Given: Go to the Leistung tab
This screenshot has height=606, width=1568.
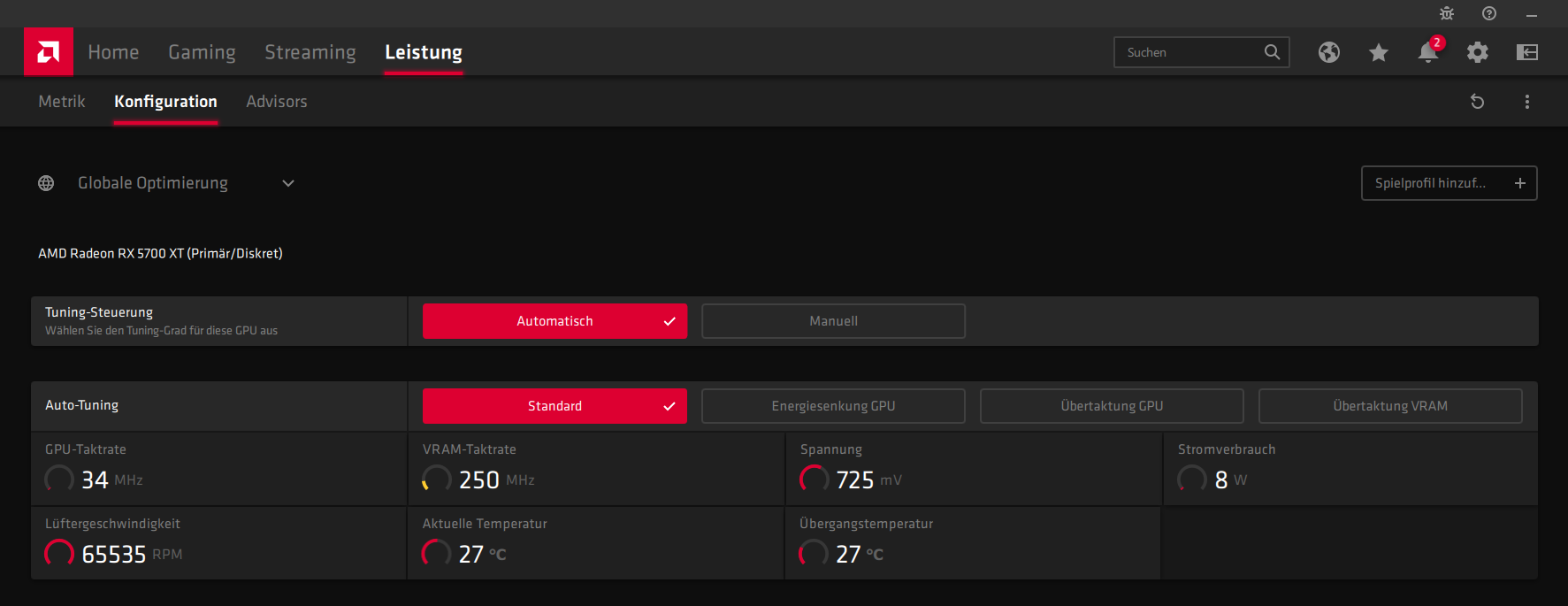Looking at the screenshot, I should click(x=424, y=52).
